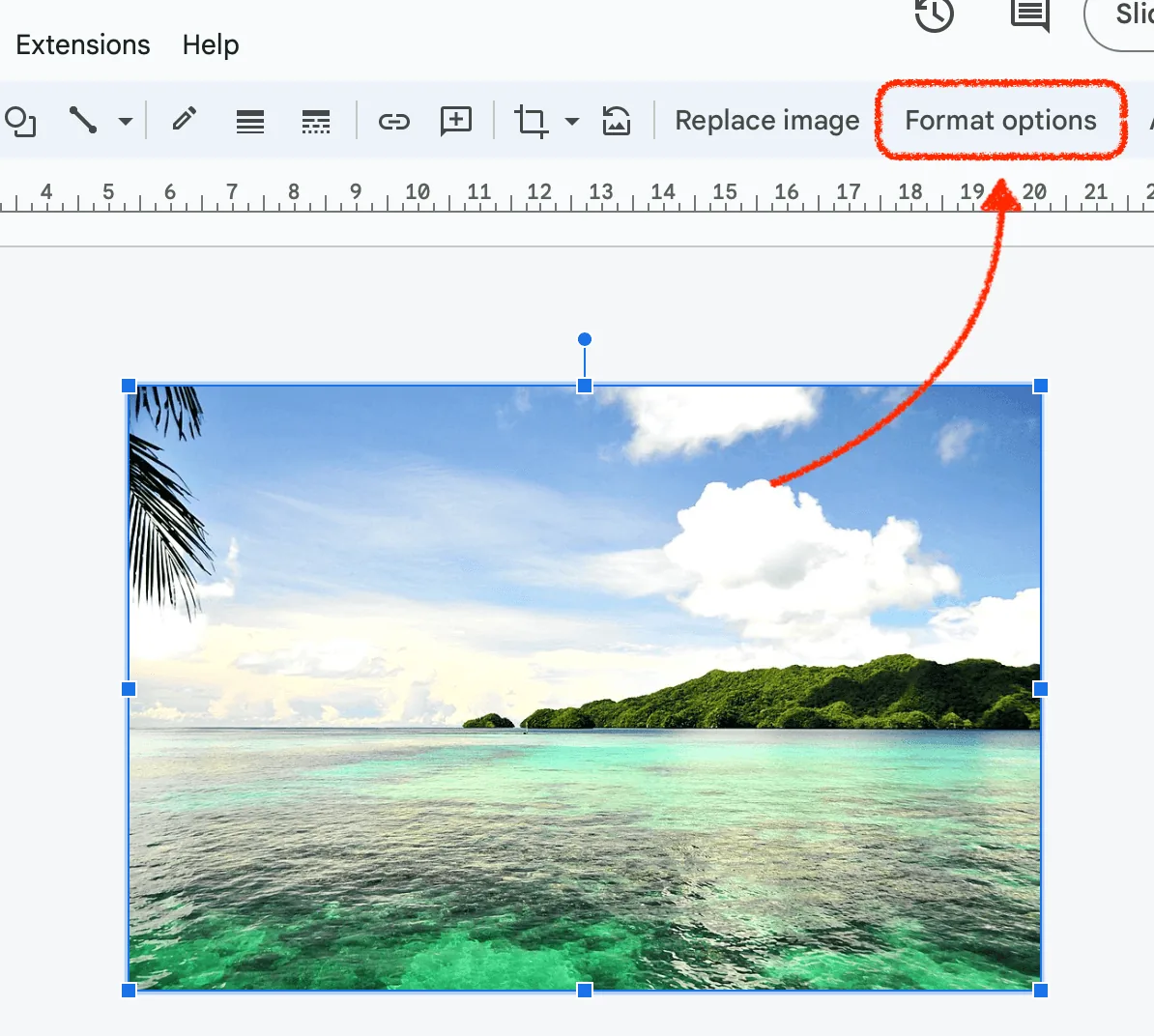This screenshot has height=1036, width=1154.
Task: Open border weight options
Action: (250, 121)
